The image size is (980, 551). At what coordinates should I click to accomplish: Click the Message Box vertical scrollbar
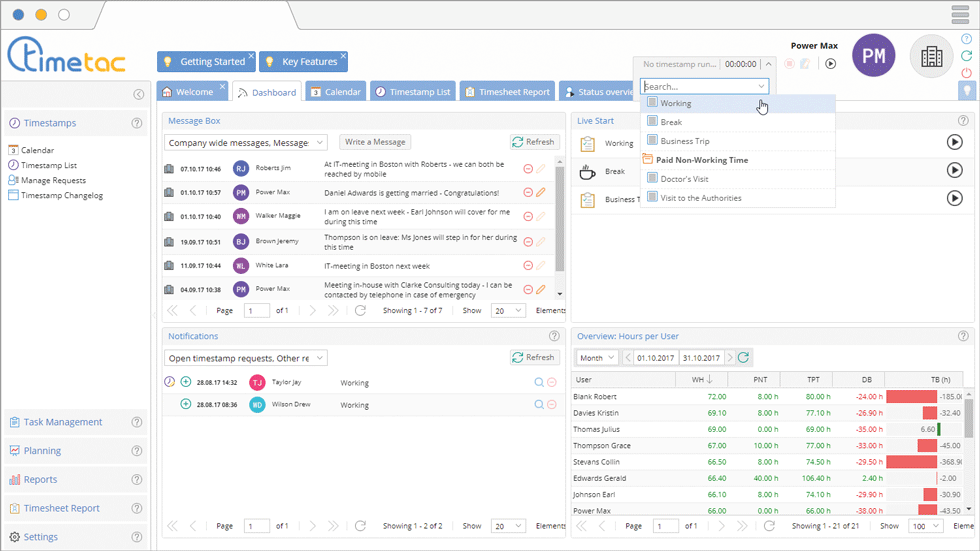pos(559,219)
